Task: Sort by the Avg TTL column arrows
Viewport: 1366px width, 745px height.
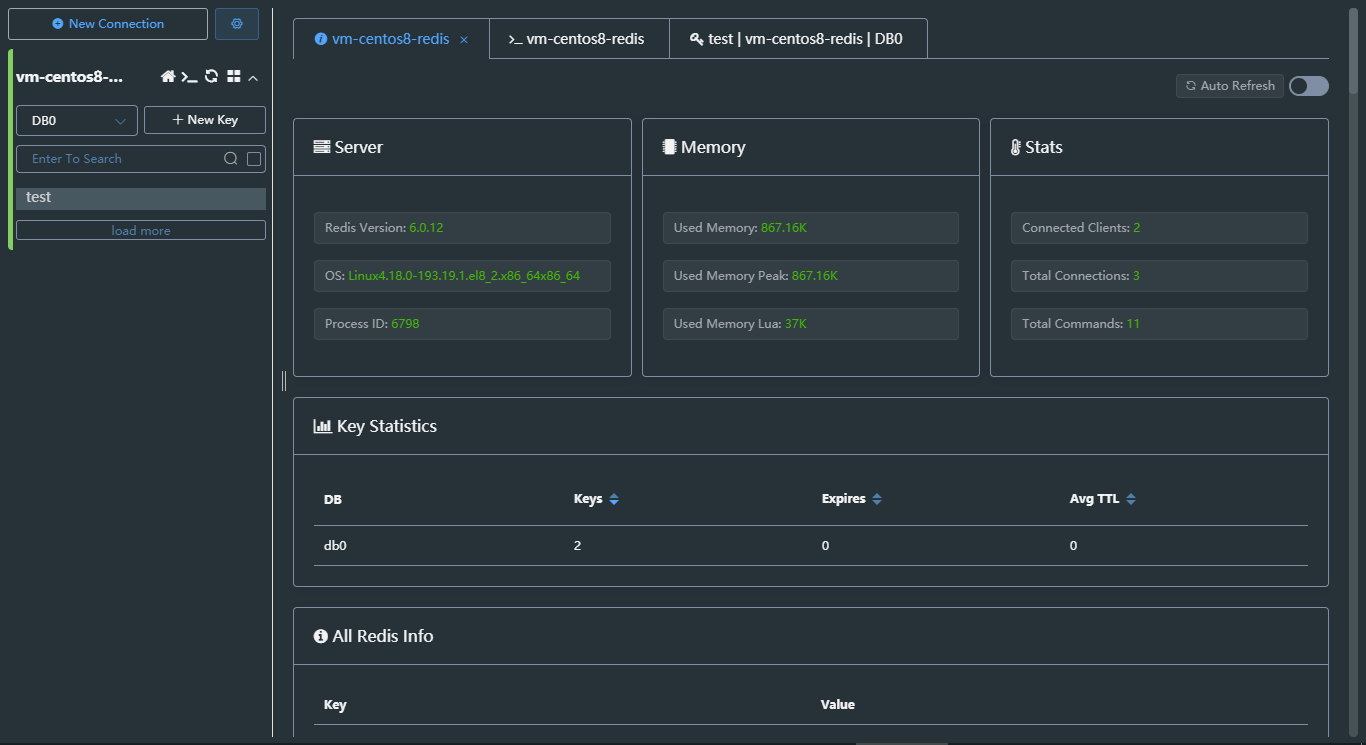Action: tap(1131, 499)
